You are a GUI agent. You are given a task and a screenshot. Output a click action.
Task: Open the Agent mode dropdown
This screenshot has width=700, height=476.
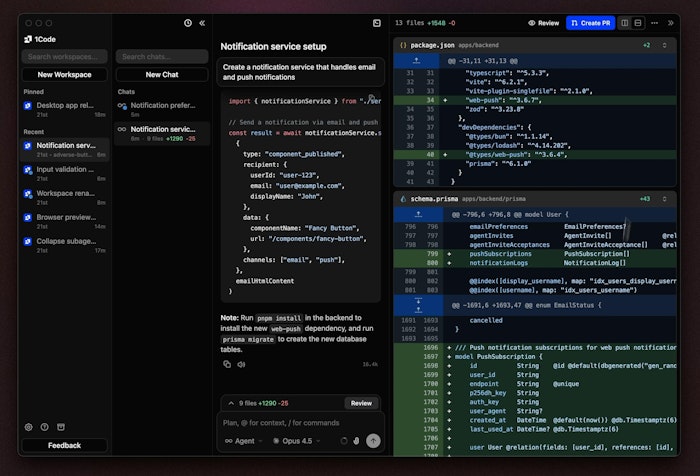pos(244,441)
